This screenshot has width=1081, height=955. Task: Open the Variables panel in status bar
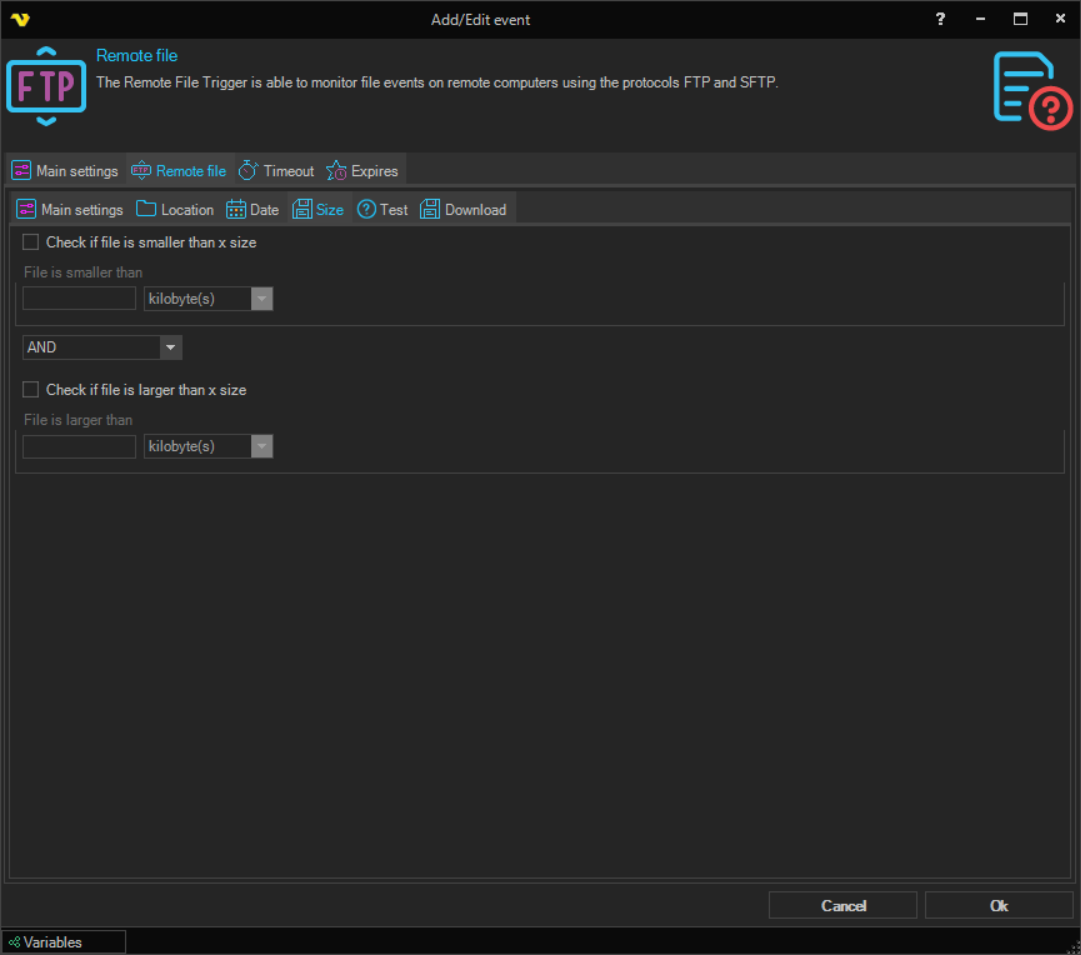pos(64,942)
